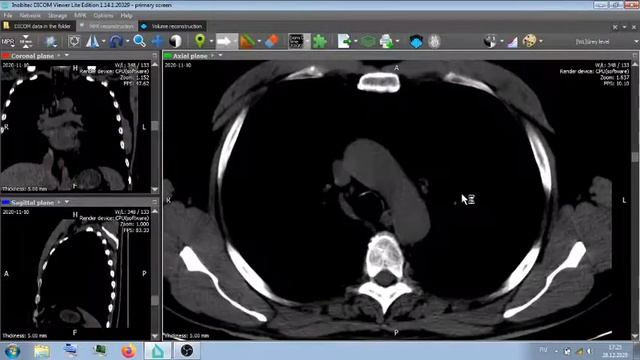Click the green location marker tool
This screenshot has height=360, width=640.
pyautogui.click(x=200, y=41)
